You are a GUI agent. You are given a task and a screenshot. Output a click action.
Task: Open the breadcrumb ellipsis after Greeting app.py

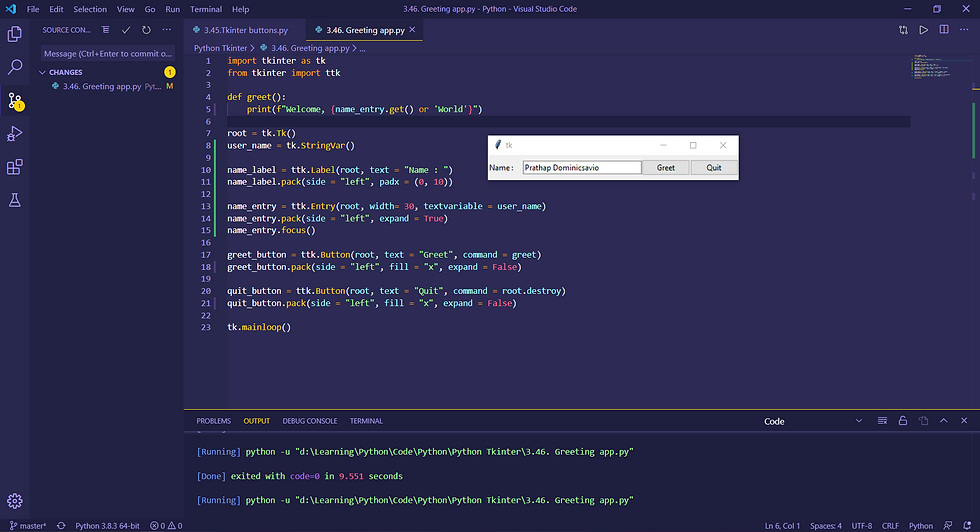(362, 48)
